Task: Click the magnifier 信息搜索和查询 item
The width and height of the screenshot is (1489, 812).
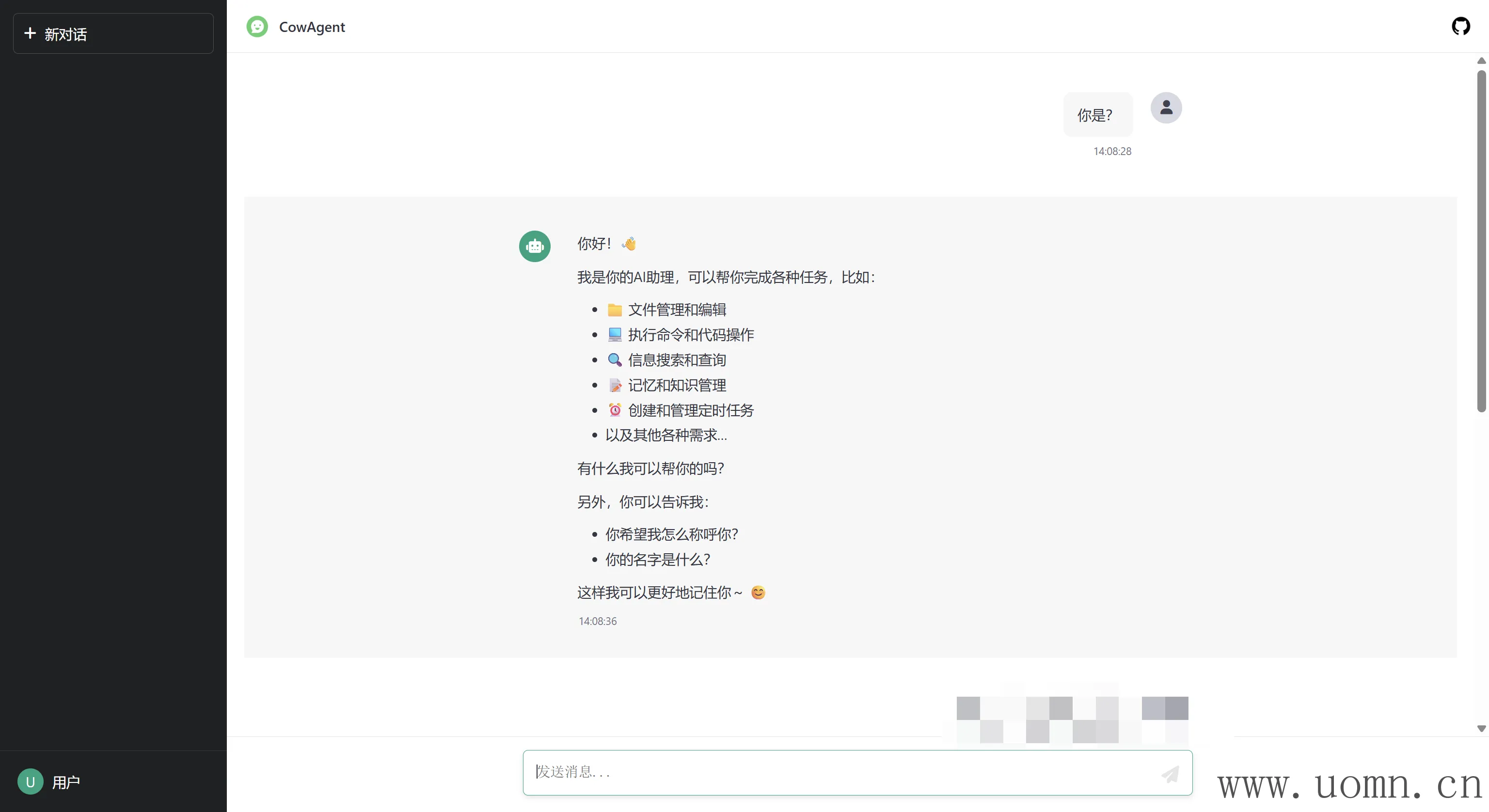Action: click(677, 360)
